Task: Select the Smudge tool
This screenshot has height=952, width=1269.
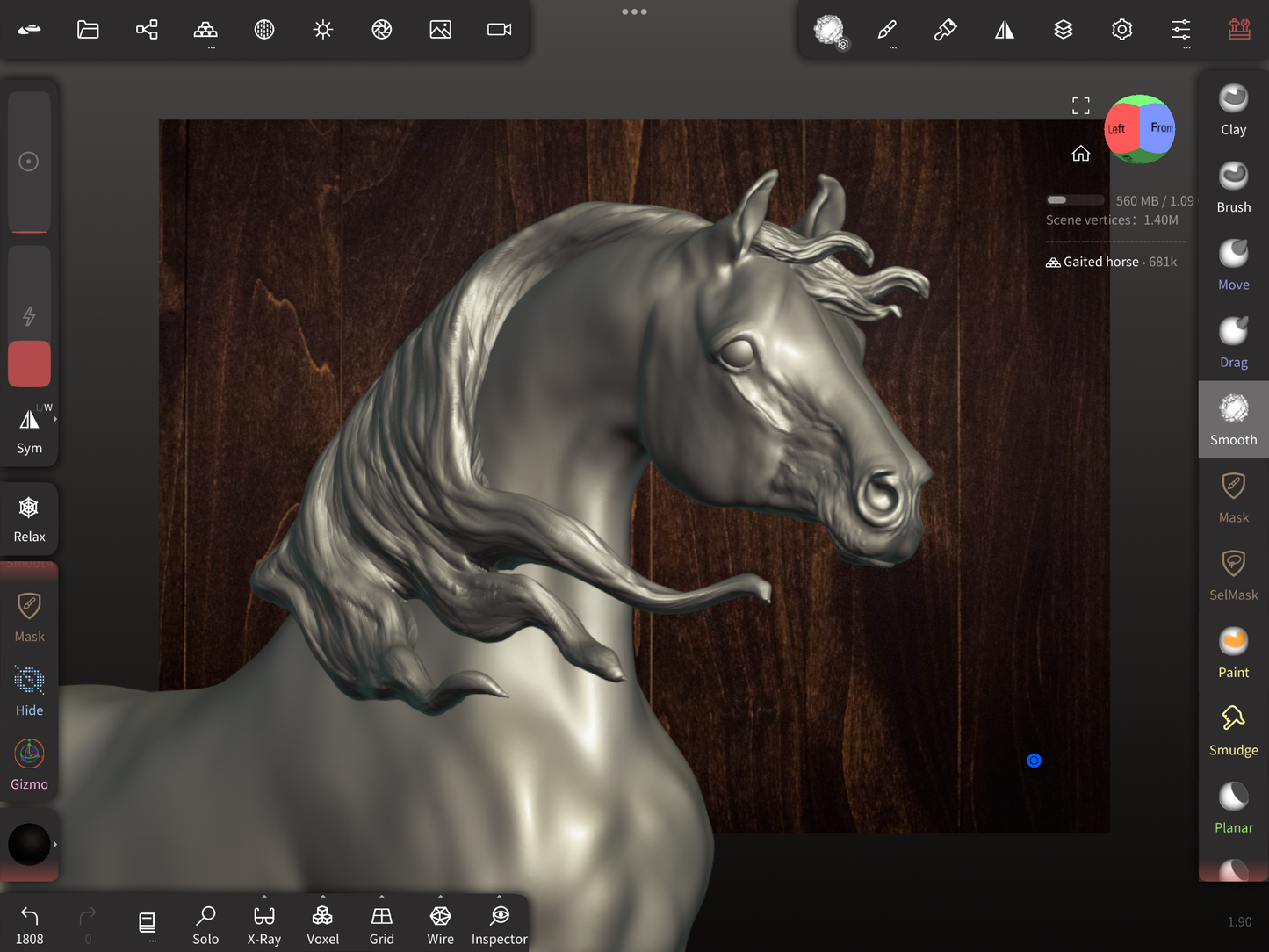Action: [x=1233, y=730]
